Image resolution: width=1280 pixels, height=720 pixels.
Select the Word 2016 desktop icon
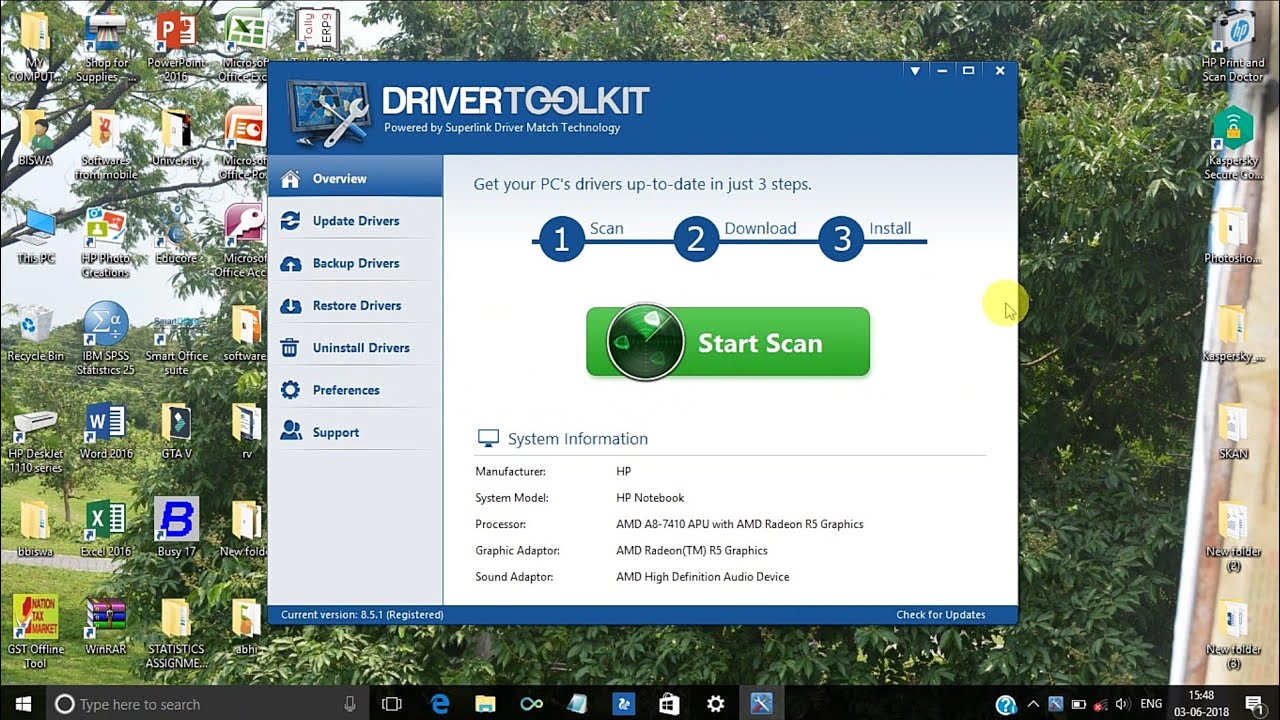coord(106,432)
